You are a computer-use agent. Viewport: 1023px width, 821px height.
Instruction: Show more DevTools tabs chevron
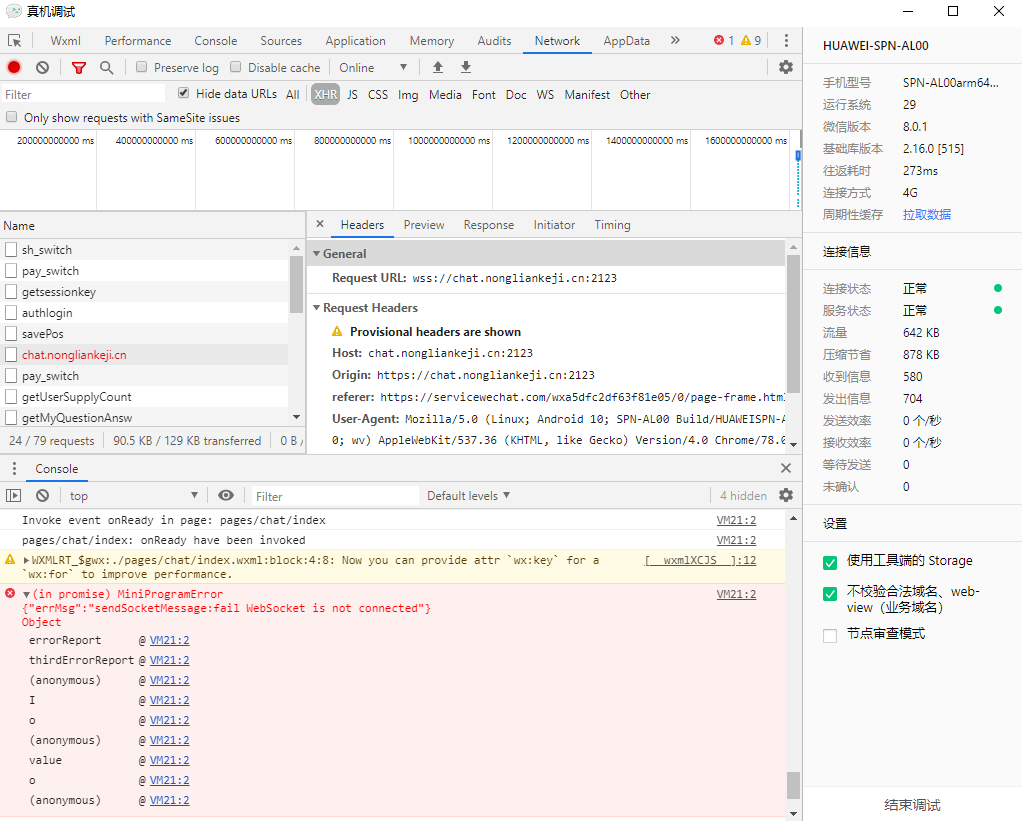[675, 40]
